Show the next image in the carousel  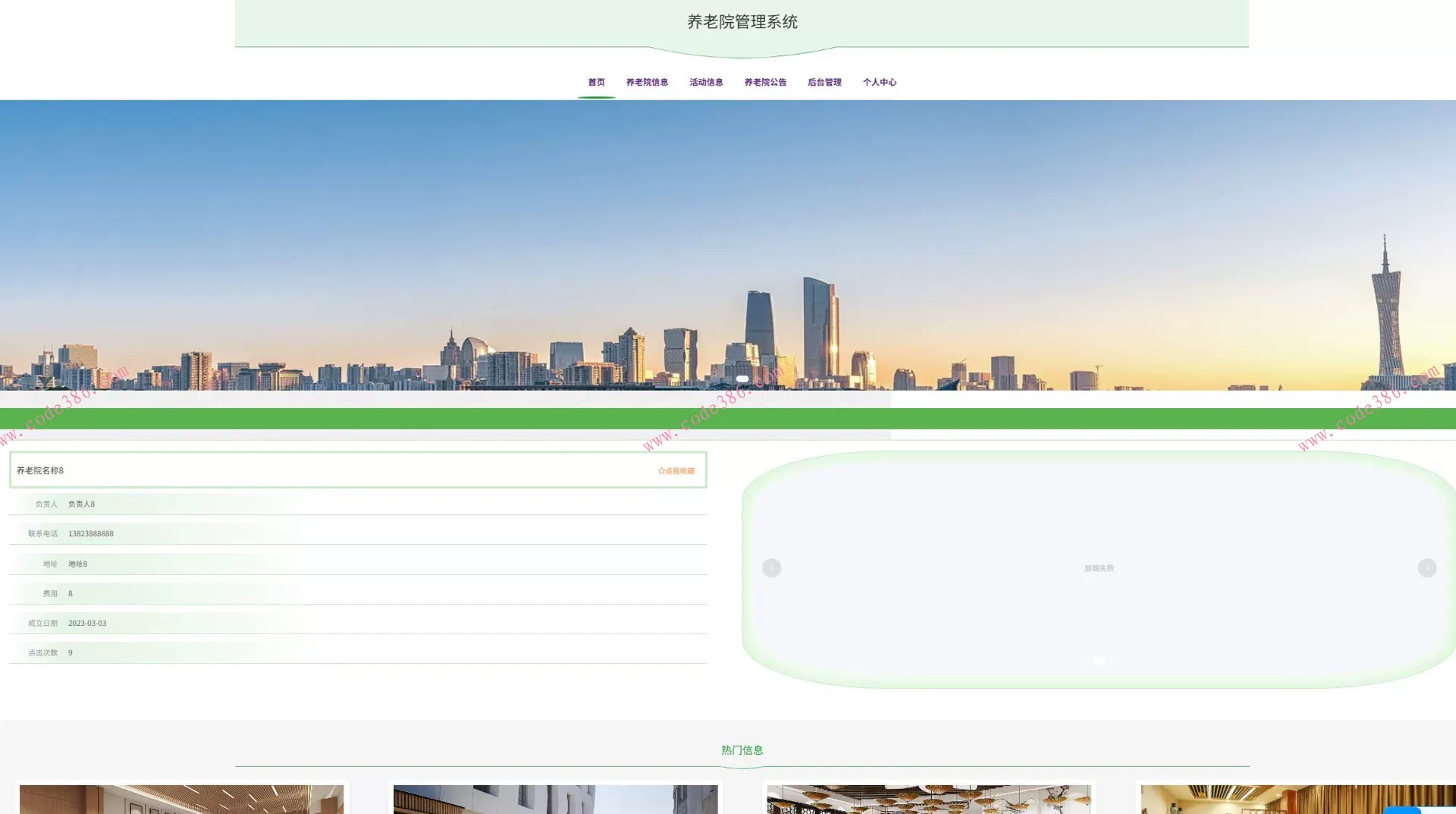[x=1427, y=568]
